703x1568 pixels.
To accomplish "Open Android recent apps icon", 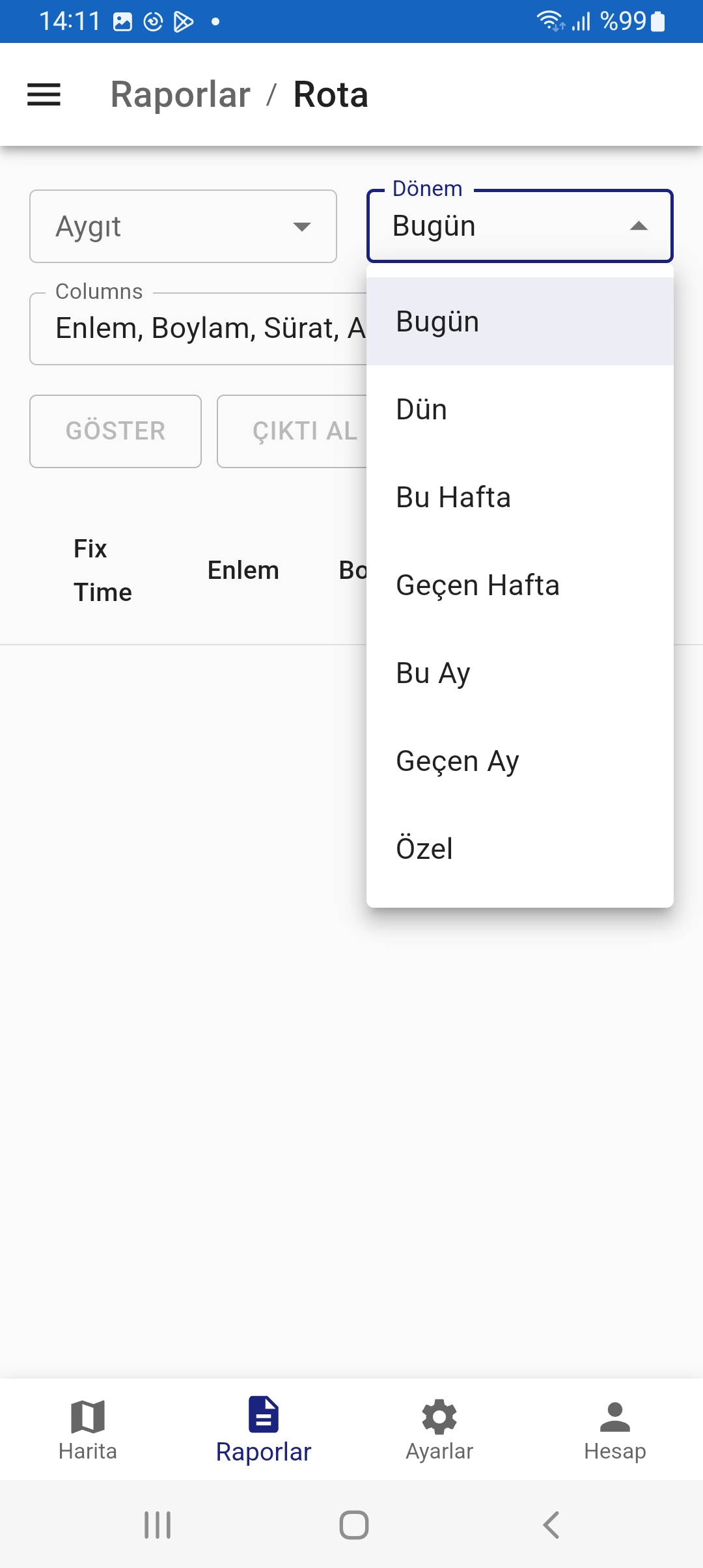I will (x=158, y=1525).
